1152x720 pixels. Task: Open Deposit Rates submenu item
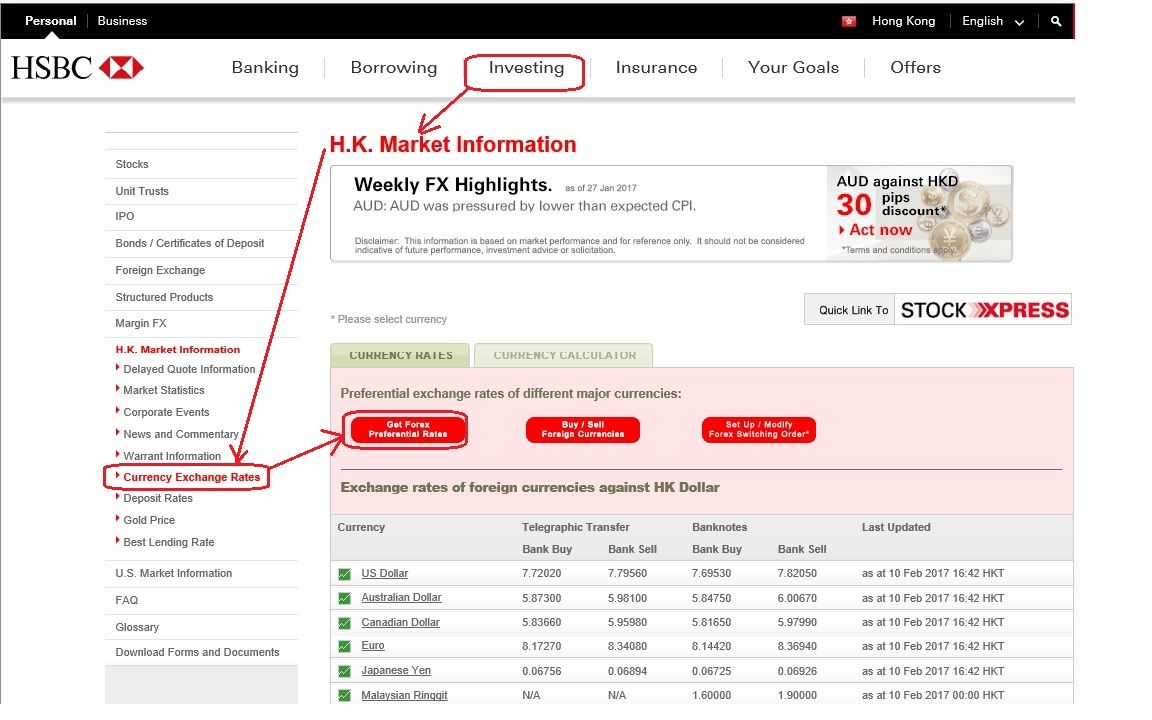coord(158,498)
